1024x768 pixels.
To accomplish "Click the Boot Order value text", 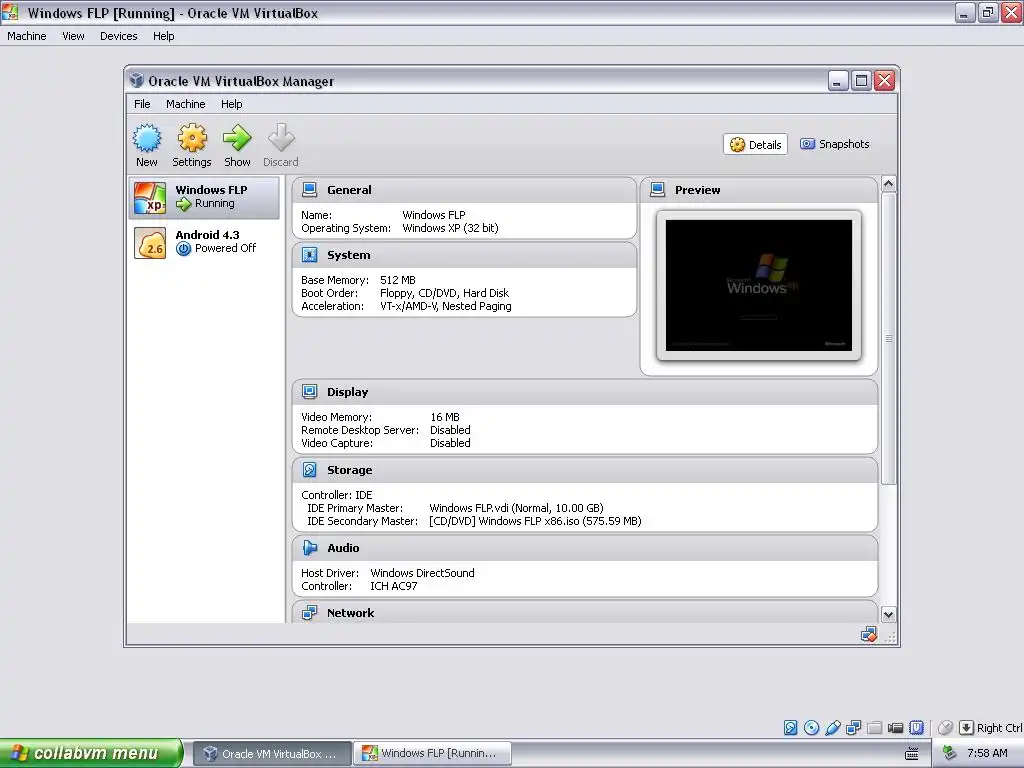I will (x=444, y=293).
